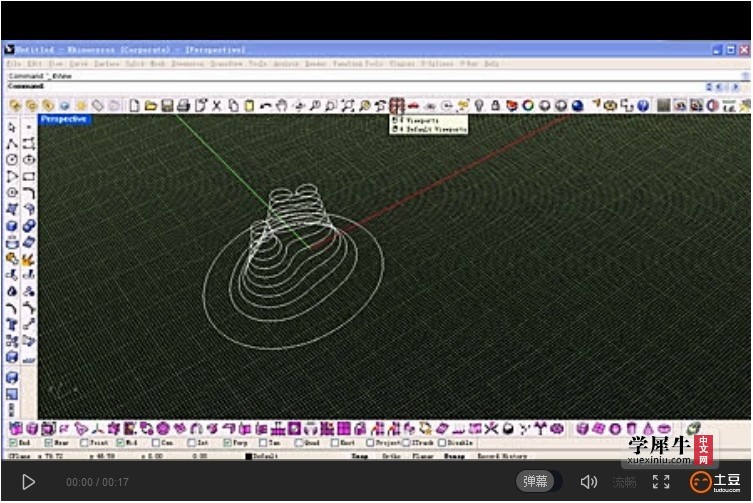Viewport: 753px width, 503px height.
Task: Select the Pan hand tool
Action: pyautogui.click(x=282, y=105)
